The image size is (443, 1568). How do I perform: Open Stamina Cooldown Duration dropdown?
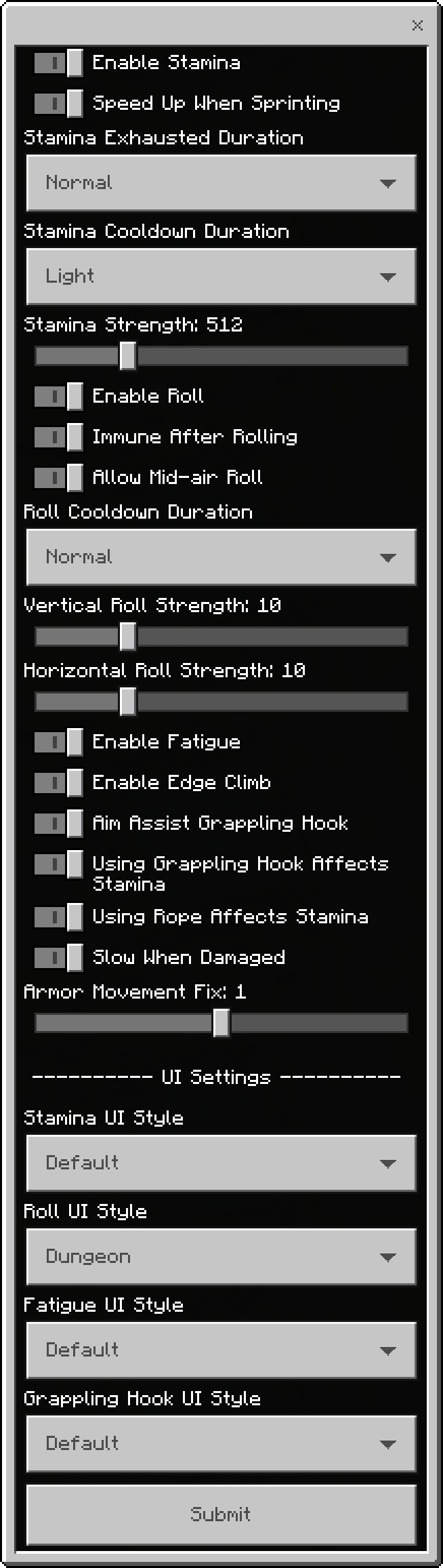tap(221, 276)
